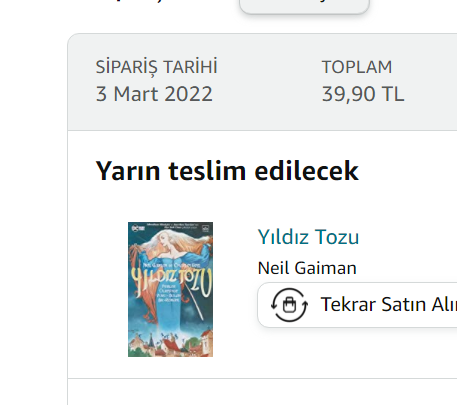Click the order date 3 Mart 2022
Image resolution: width=457 pixels, height=405 pixels.
pyautogui.click(x=154, y=94)
